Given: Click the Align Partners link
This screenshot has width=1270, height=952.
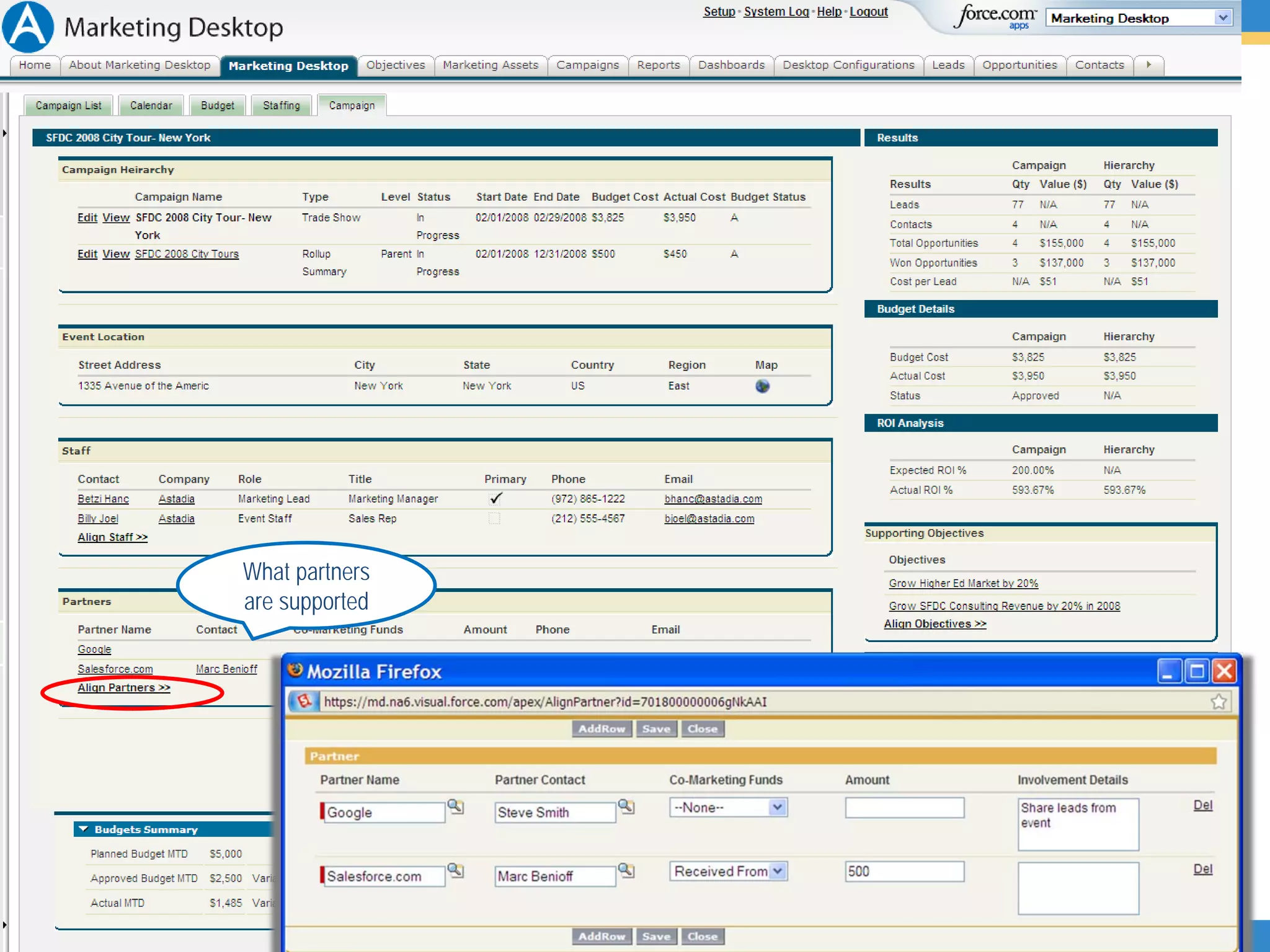Looking at the screenshot, I should [123, 688].
